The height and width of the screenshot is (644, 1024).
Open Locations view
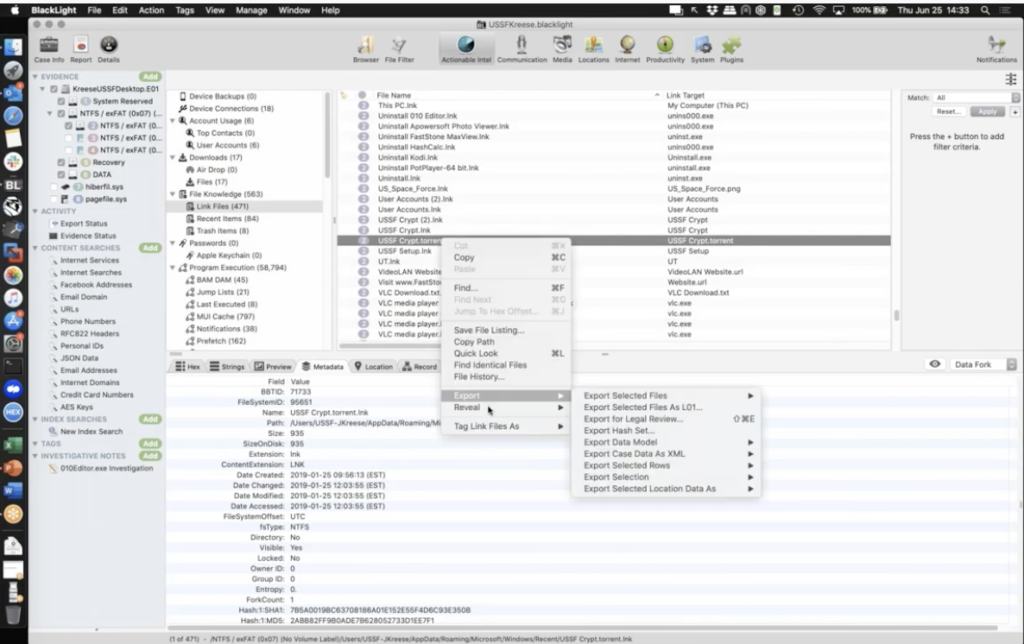594,50
